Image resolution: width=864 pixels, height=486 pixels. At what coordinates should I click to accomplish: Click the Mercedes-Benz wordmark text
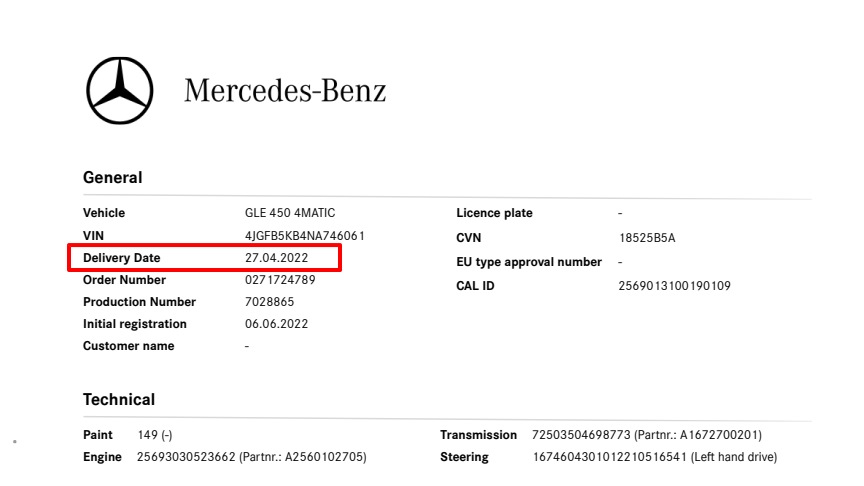285,90
